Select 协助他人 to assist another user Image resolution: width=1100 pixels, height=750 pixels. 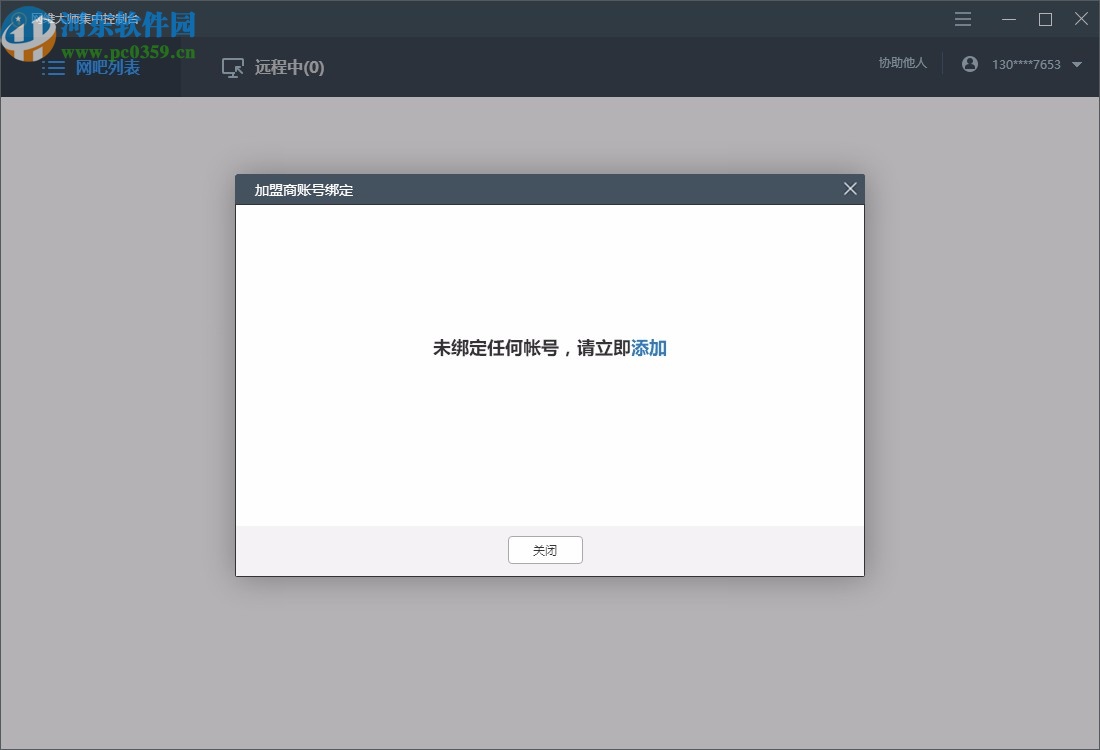(901, 62)
